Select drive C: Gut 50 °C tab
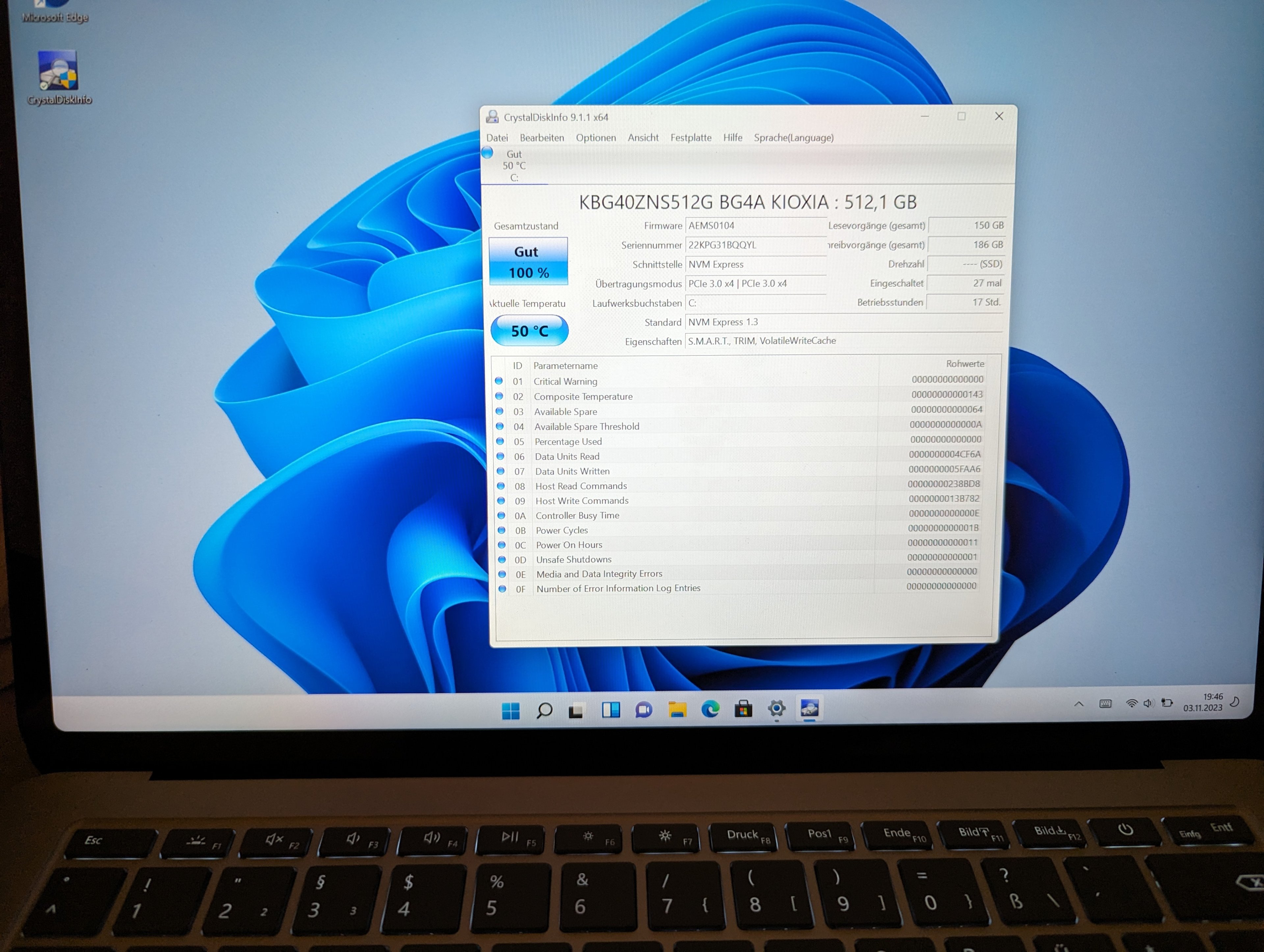 514,166
